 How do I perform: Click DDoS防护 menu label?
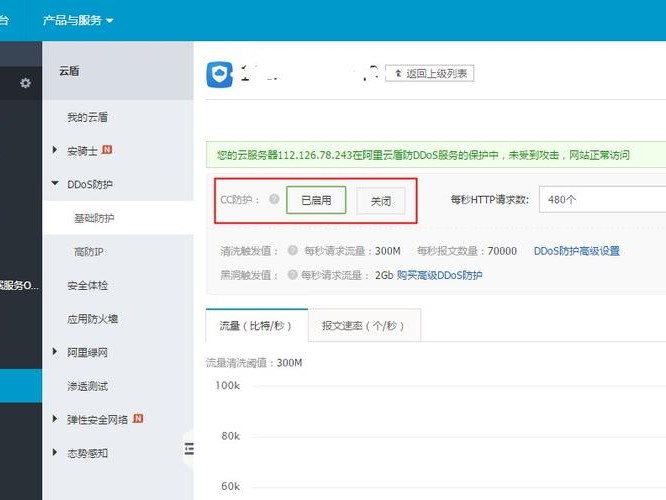[90, 184]
